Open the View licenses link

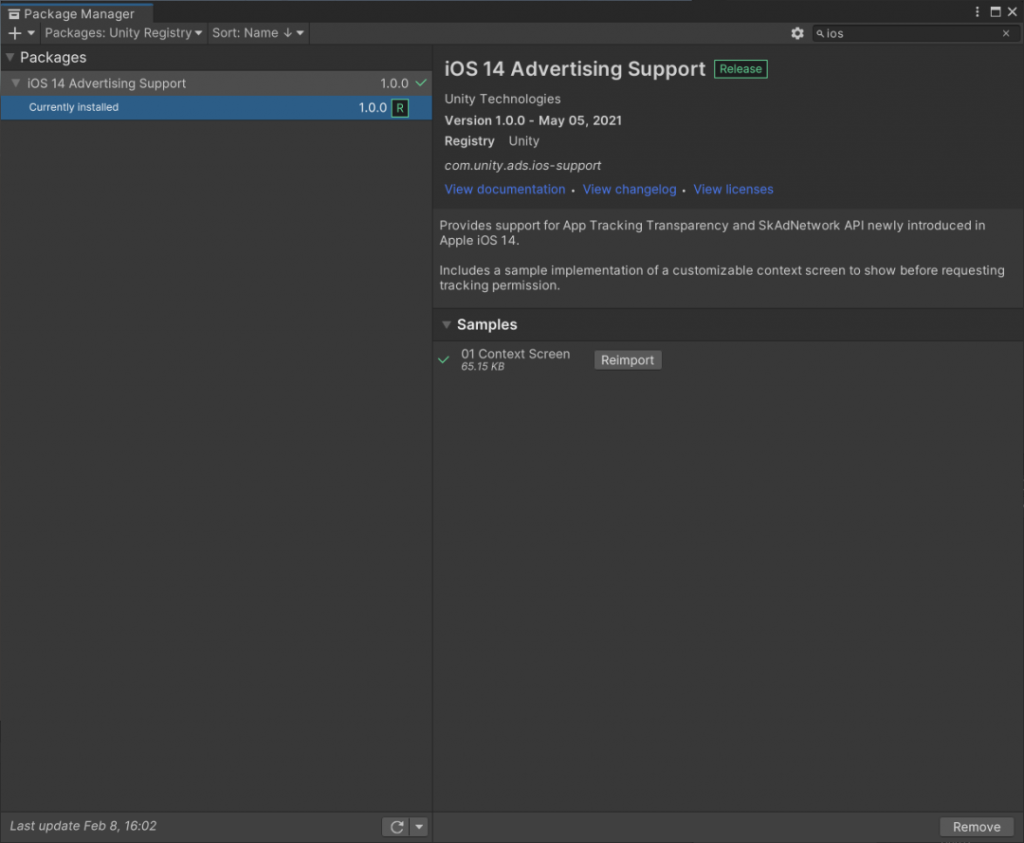pyautogui.click(x=733, y=189)
